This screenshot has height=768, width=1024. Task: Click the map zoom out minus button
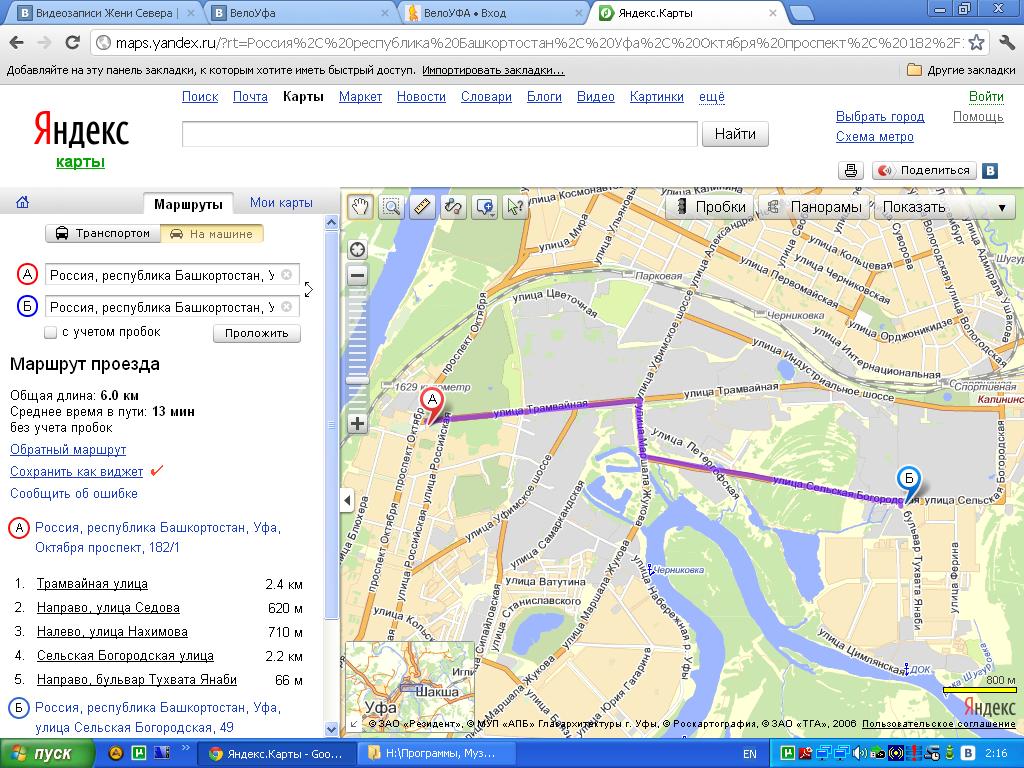(357, 276)
